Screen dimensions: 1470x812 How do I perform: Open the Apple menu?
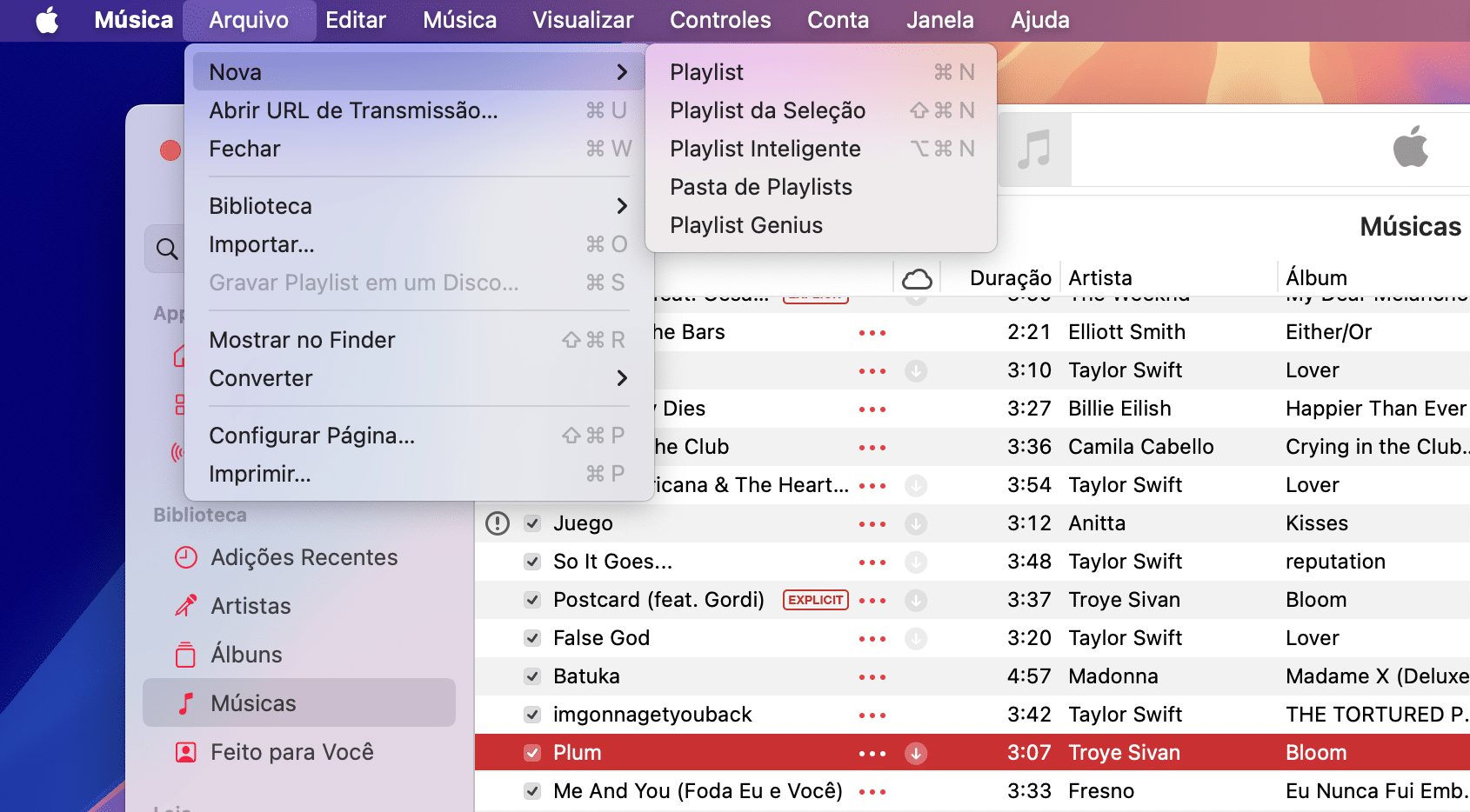[47, 20]
